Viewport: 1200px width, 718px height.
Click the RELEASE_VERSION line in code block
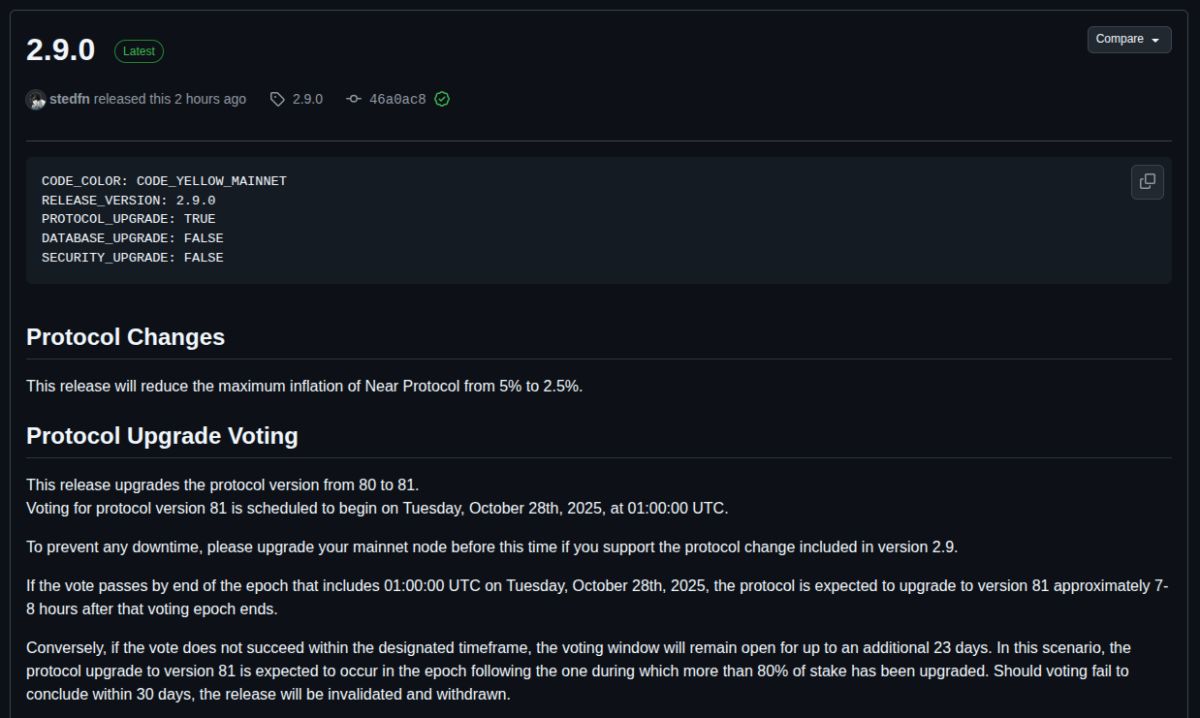tap(128, 200)
